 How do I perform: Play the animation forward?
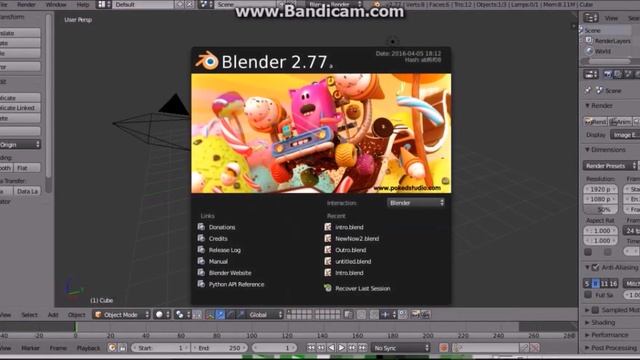click(341, 348)
